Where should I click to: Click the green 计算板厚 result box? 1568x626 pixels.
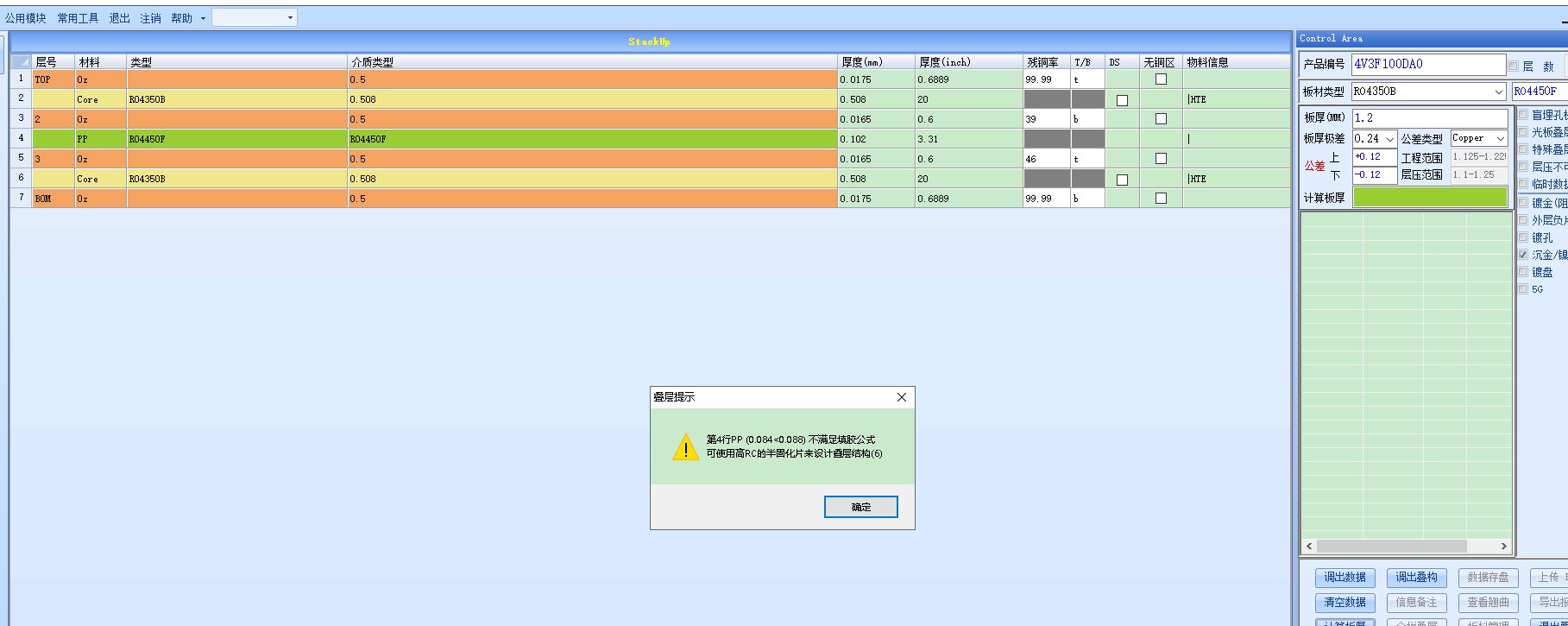point(1430,198)
